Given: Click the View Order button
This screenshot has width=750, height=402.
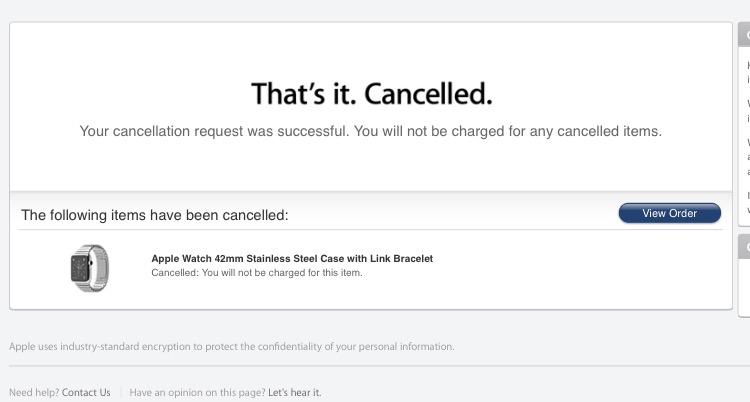Looking at the screenshot, I should click(x=669, y=213).
